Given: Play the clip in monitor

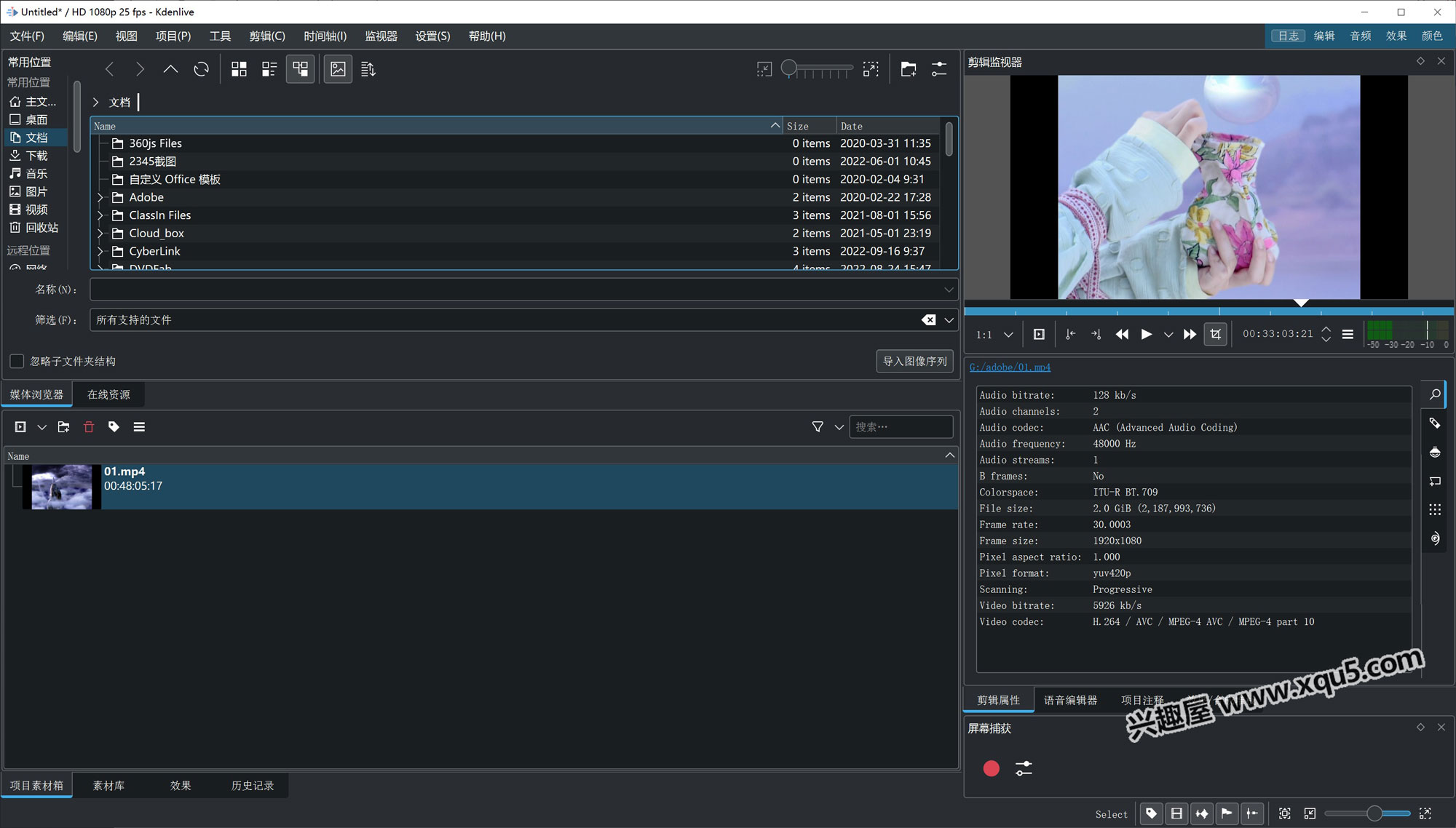Looking at the screenshot, I should click(1146, 334).
